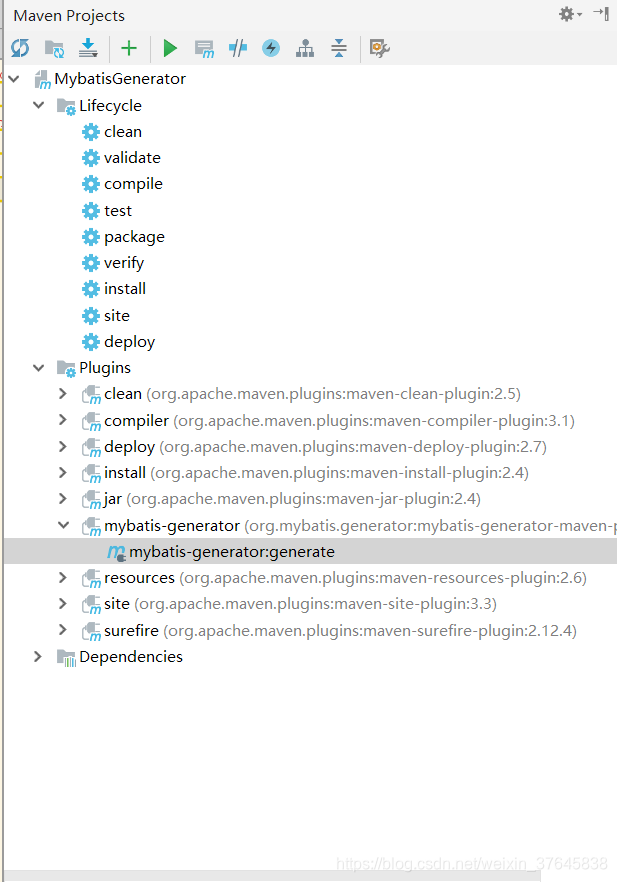Expand the surefire plugin node

(x=63, y=630)
